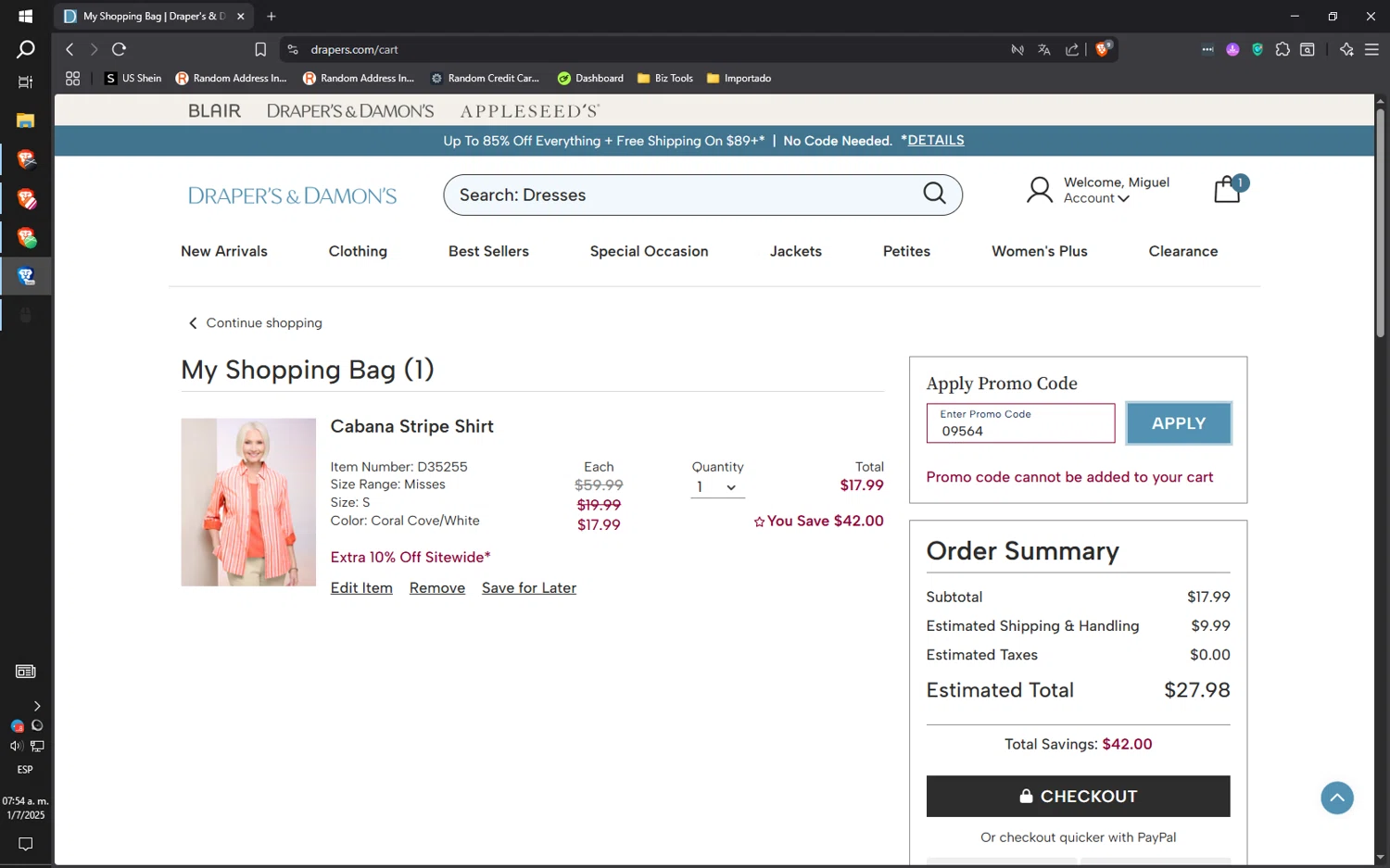The image size is (1390, 868).
Task: Click the ESP language indicator
Action: (x=25, y=770)
